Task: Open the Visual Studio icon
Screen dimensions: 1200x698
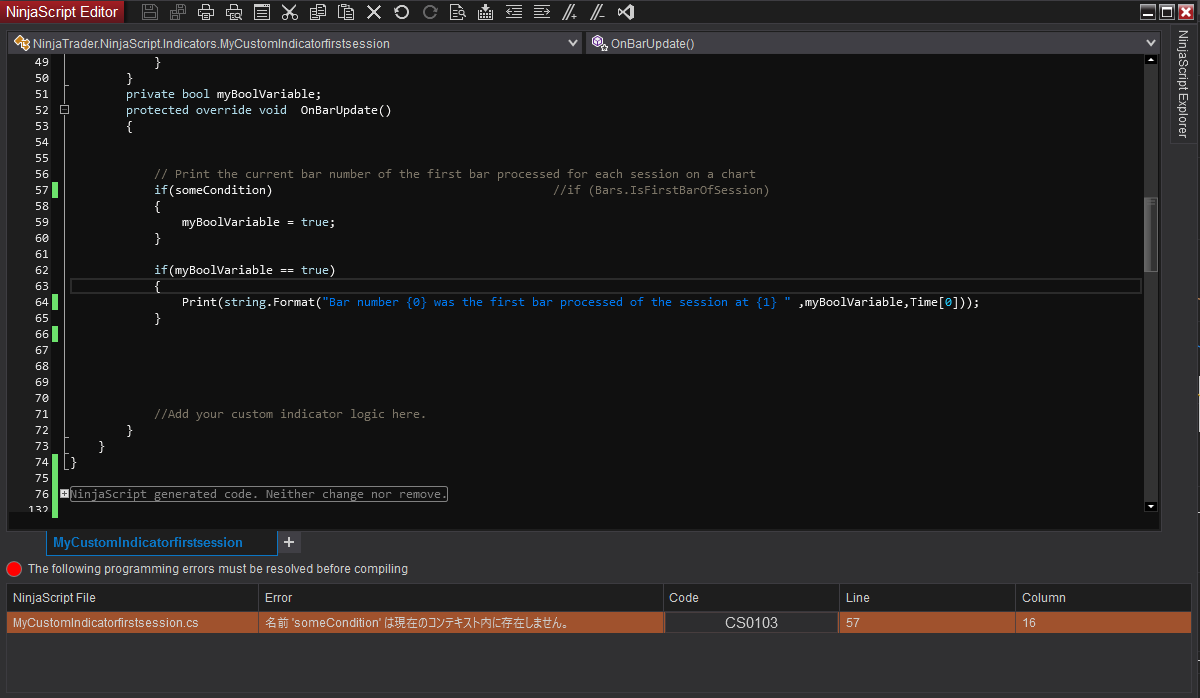Action: [626, 12]
